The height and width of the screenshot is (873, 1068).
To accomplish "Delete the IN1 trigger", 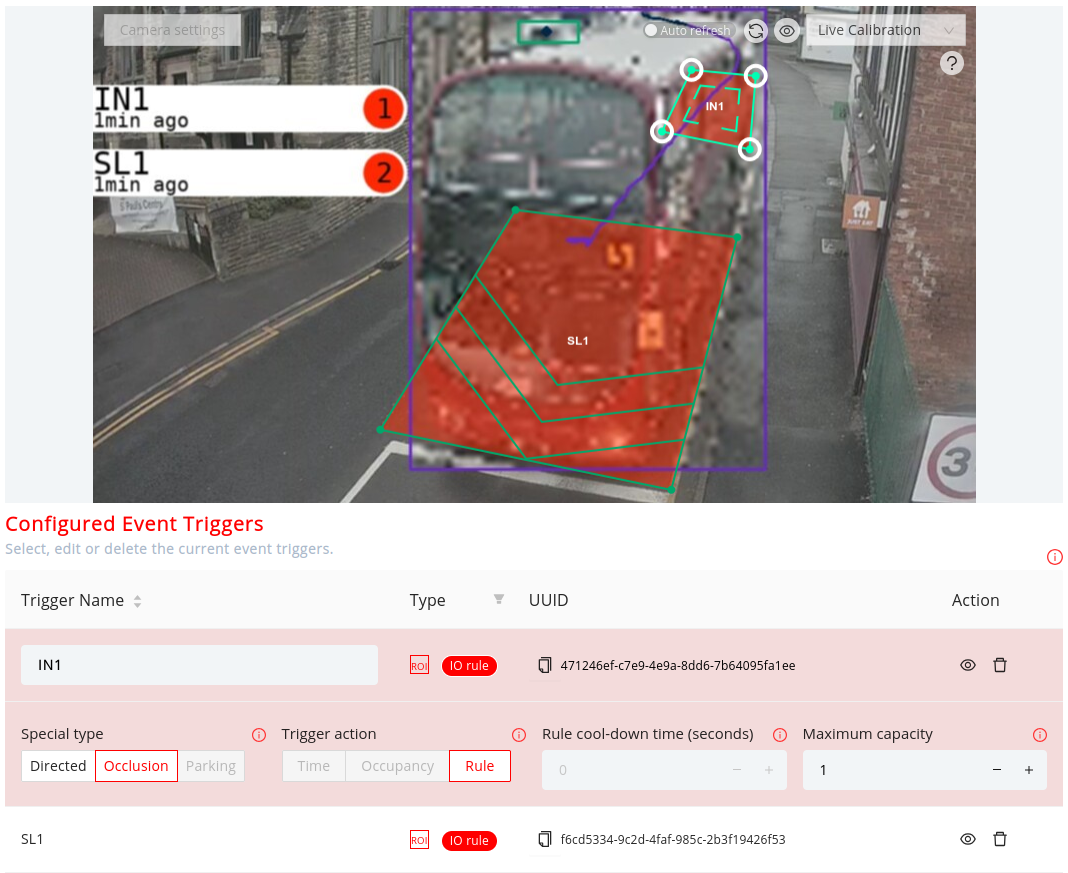I will 999,665.
